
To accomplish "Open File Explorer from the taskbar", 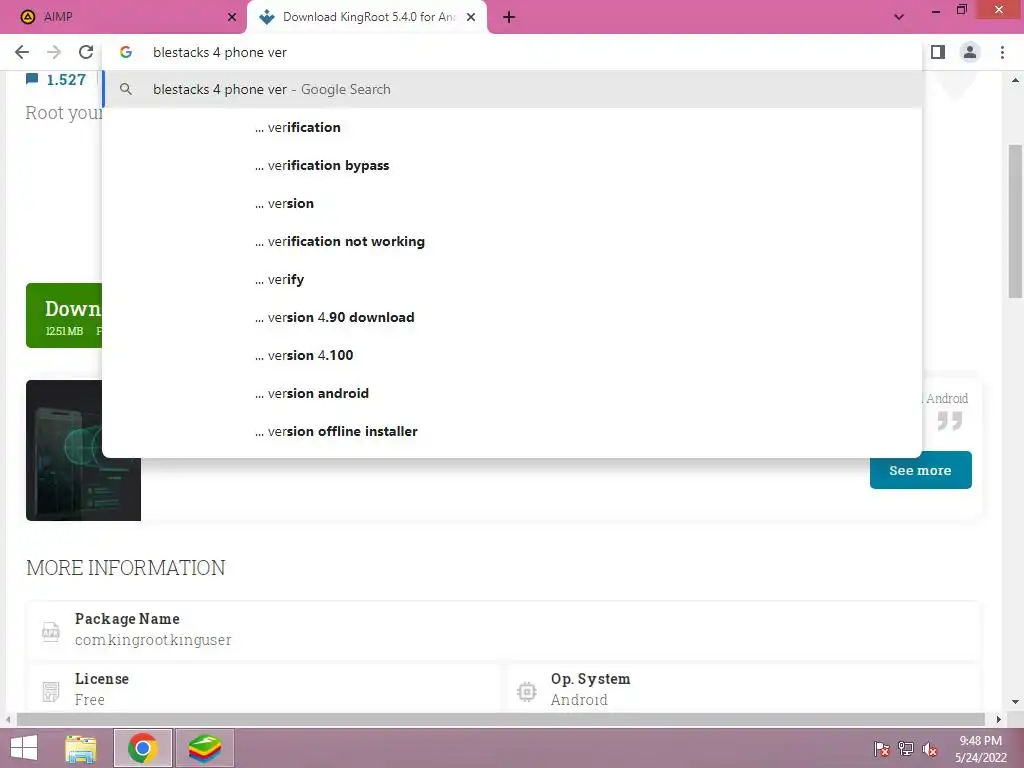I will pos(81,748).
